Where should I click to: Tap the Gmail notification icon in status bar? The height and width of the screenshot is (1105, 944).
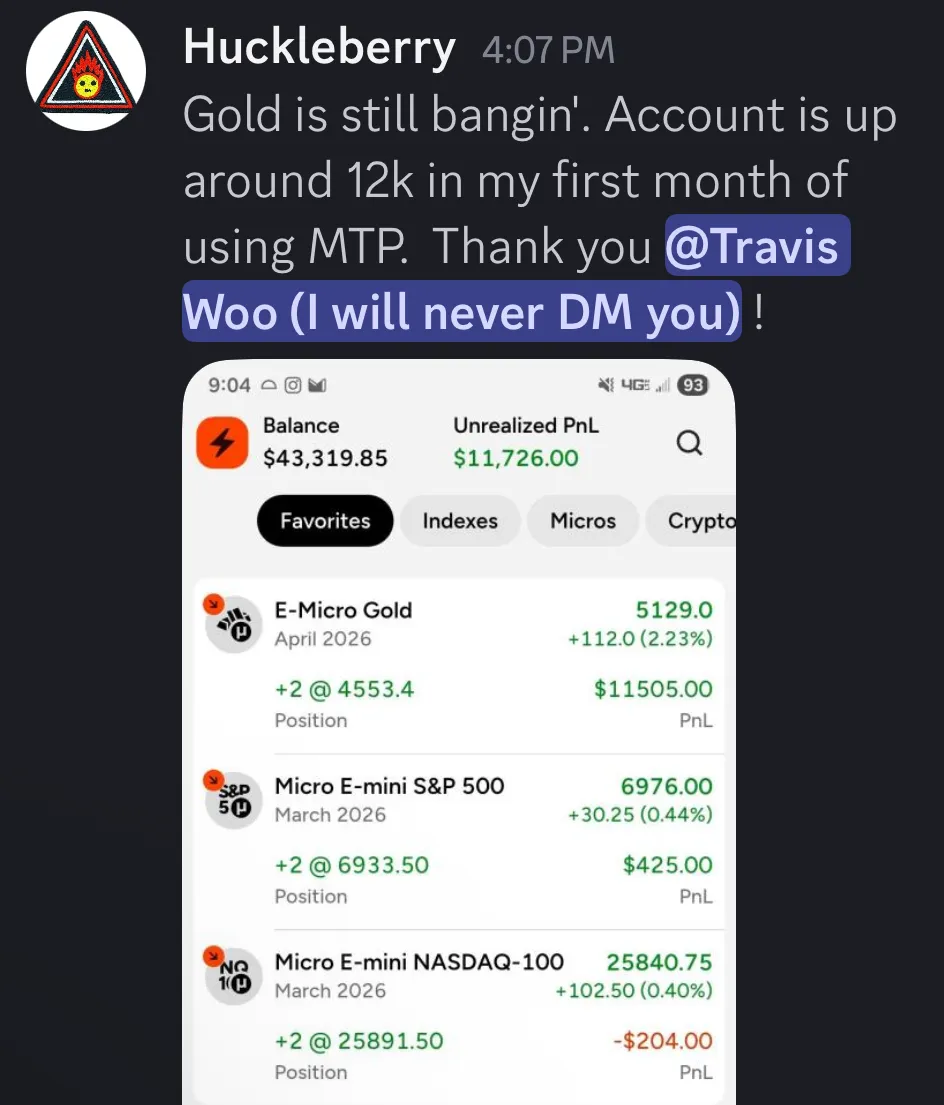click(x=317, y=385)
